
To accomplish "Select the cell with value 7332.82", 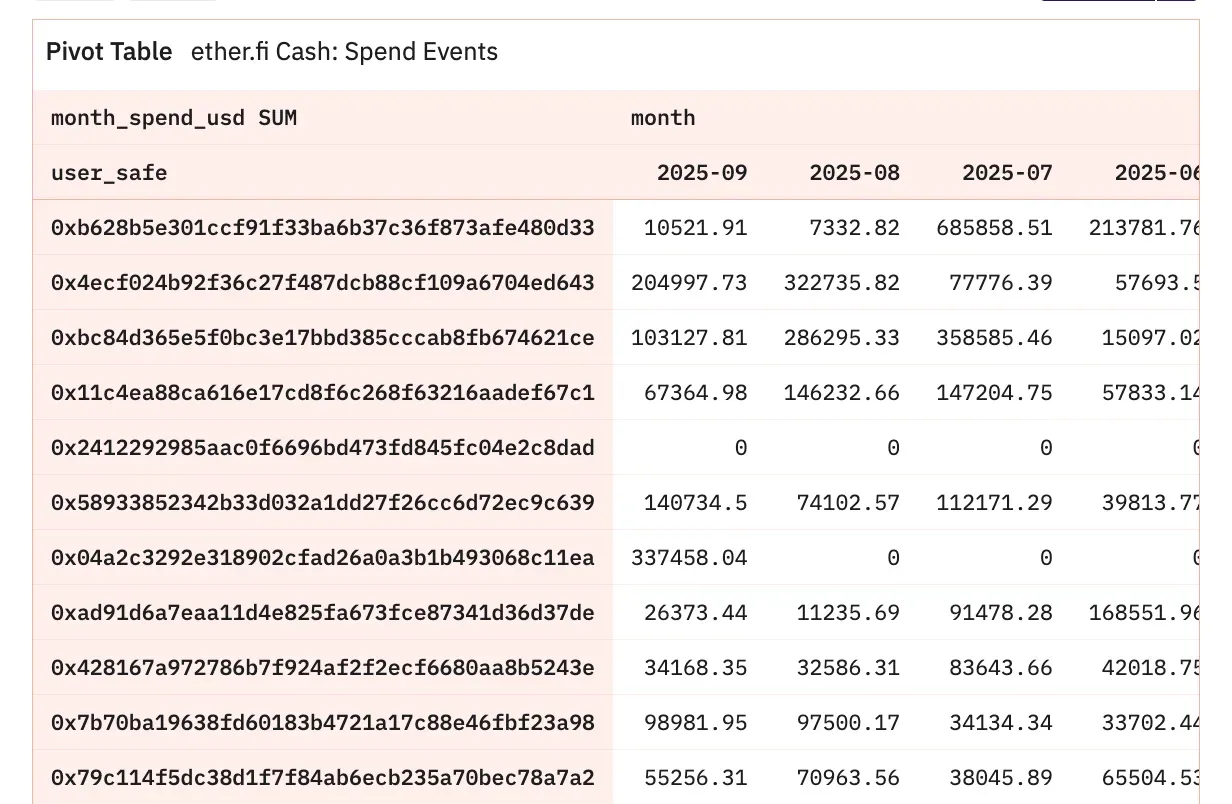I will point(854,228).
